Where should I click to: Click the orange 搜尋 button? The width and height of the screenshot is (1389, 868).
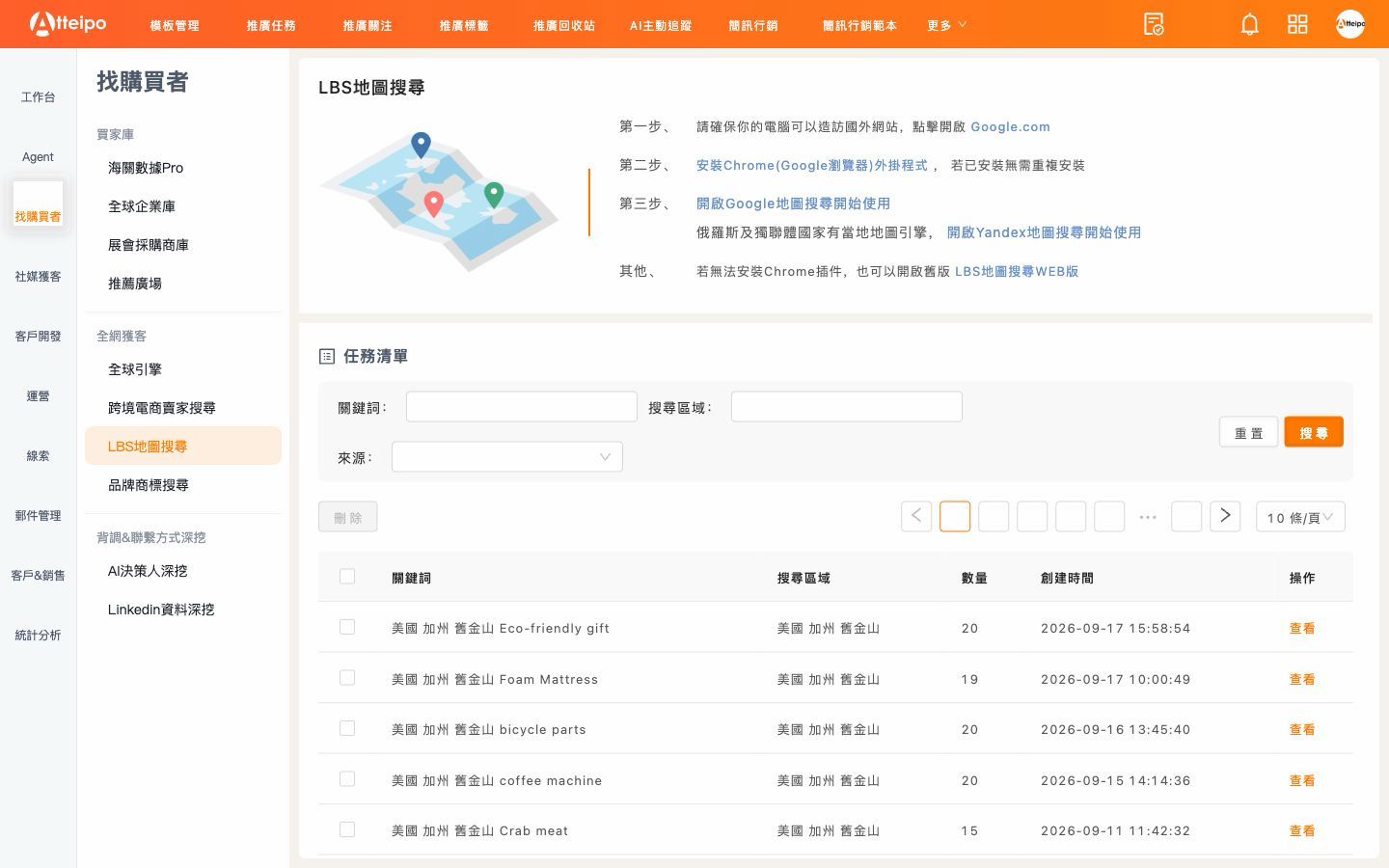[x=1314, y=432]
